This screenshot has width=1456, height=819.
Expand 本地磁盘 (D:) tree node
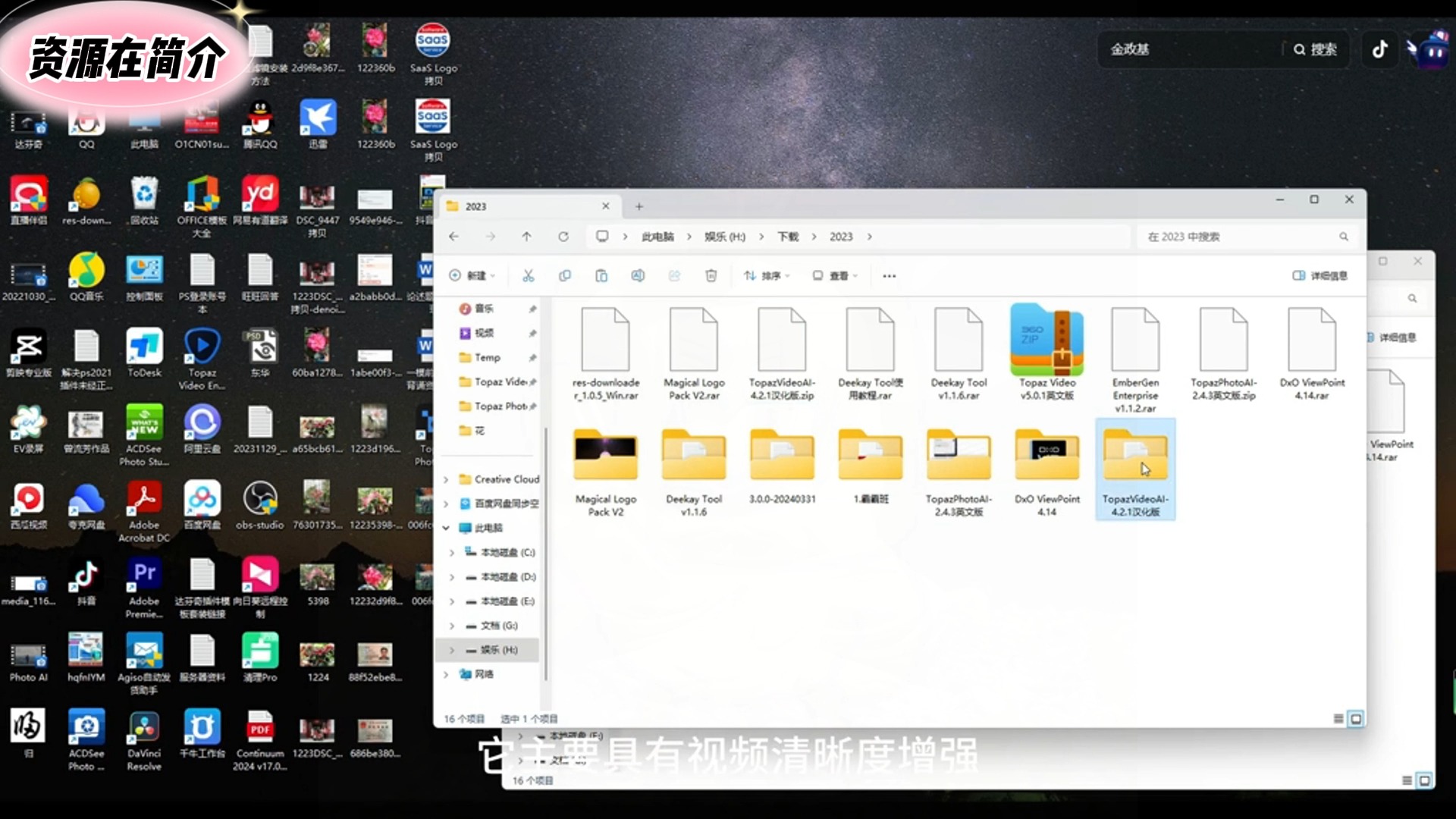point(452,577)
